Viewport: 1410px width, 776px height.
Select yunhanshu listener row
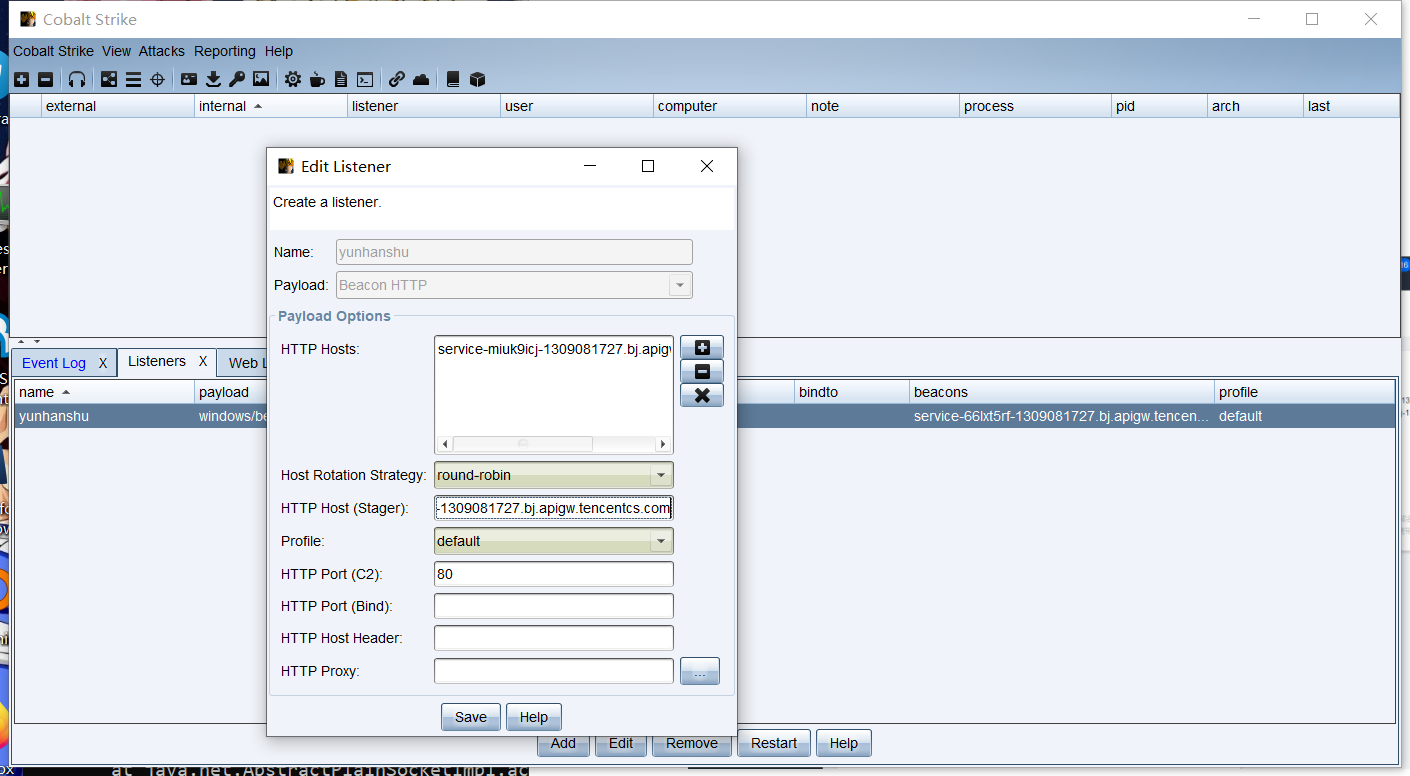tap(705, 416)
